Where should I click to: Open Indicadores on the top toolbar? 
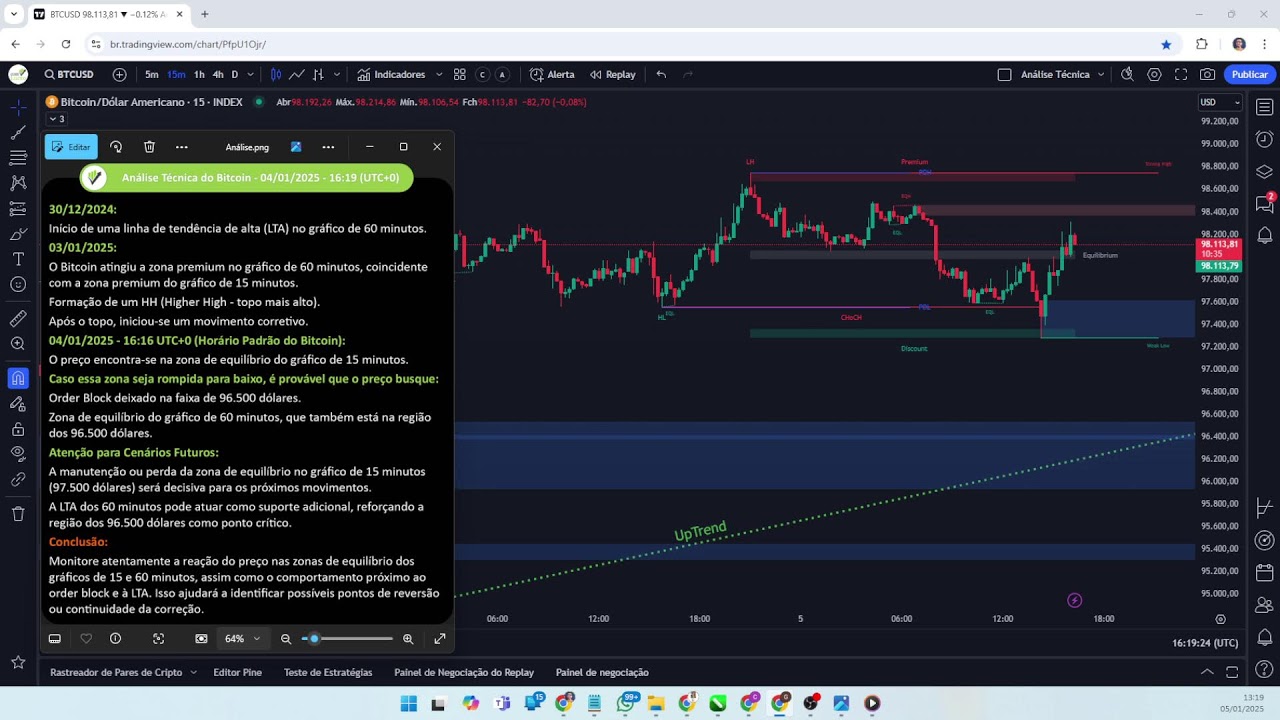[396, 74]
